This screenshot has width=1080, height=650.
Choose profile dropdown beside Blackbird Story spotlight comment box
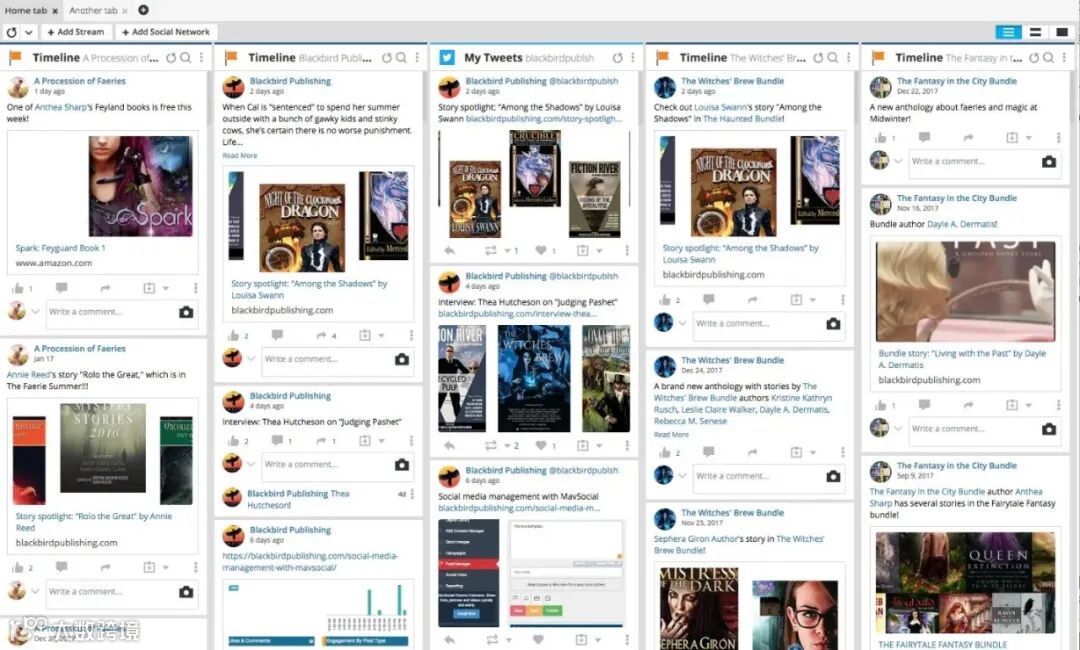click(251, 359)
